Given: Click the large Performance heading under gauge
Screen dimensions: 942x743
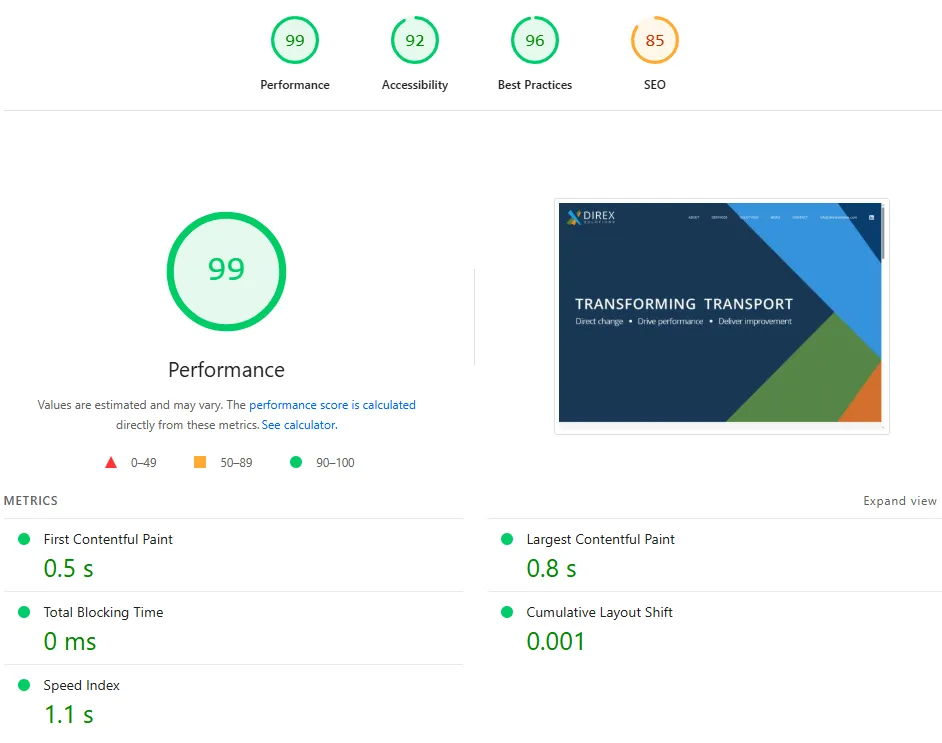Looking at the screenshot, I should click(x=226, y=370).
